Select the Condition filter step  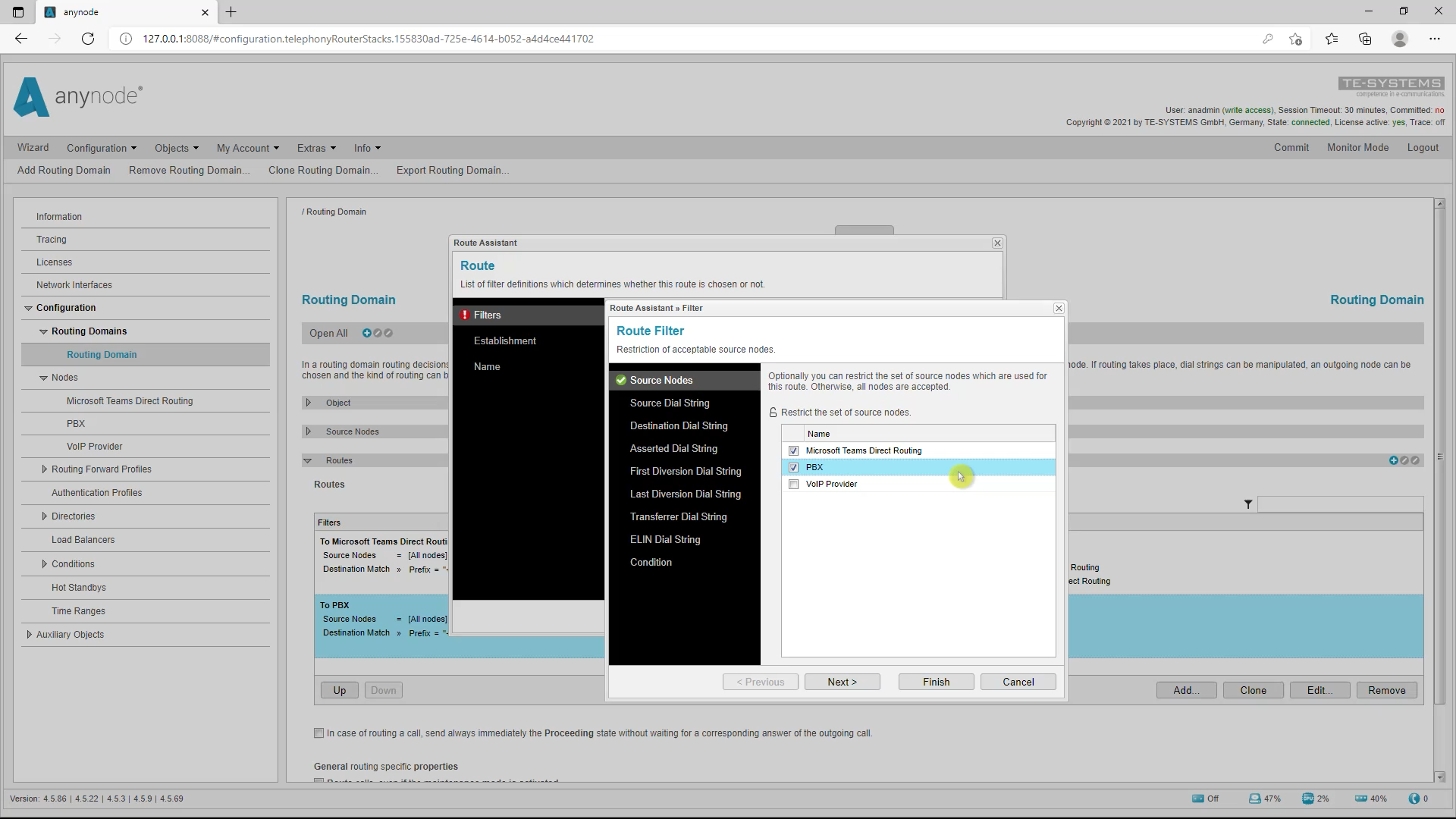[x=651, y=562]
